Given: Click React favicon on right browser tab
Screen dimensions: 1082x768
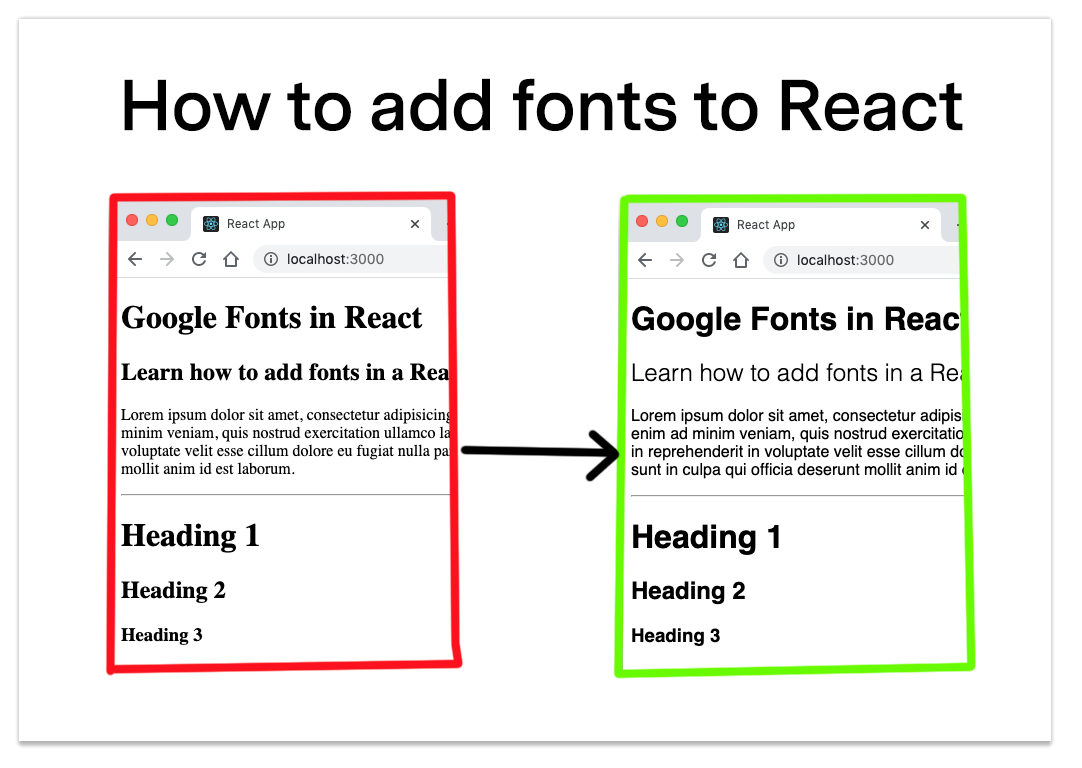Looking at the screenshot, I should coord(721,225).
